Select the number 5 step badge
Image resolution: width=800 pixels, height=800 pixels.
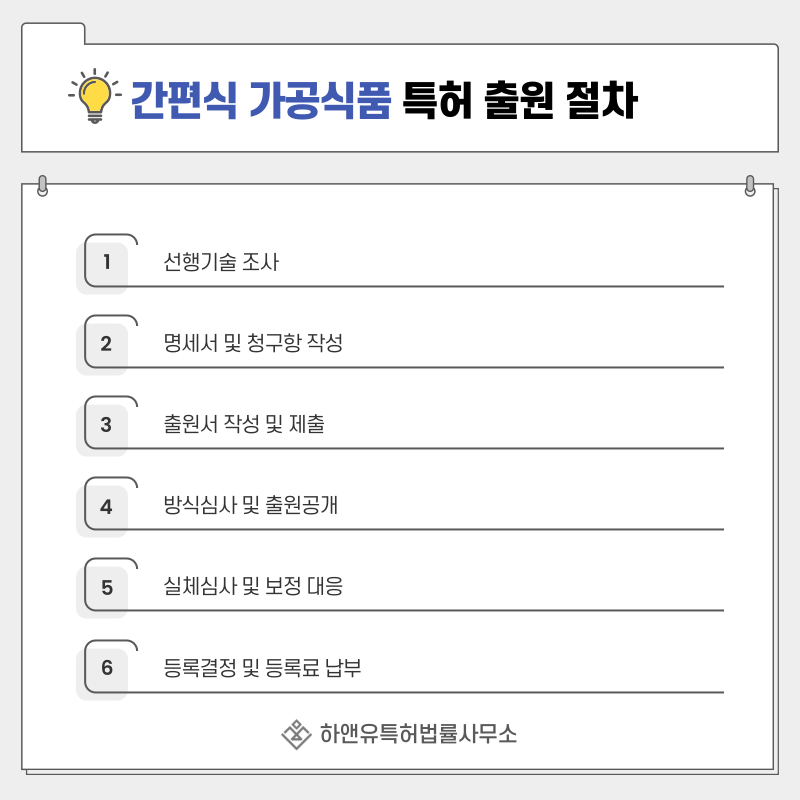tap(106, 587)
